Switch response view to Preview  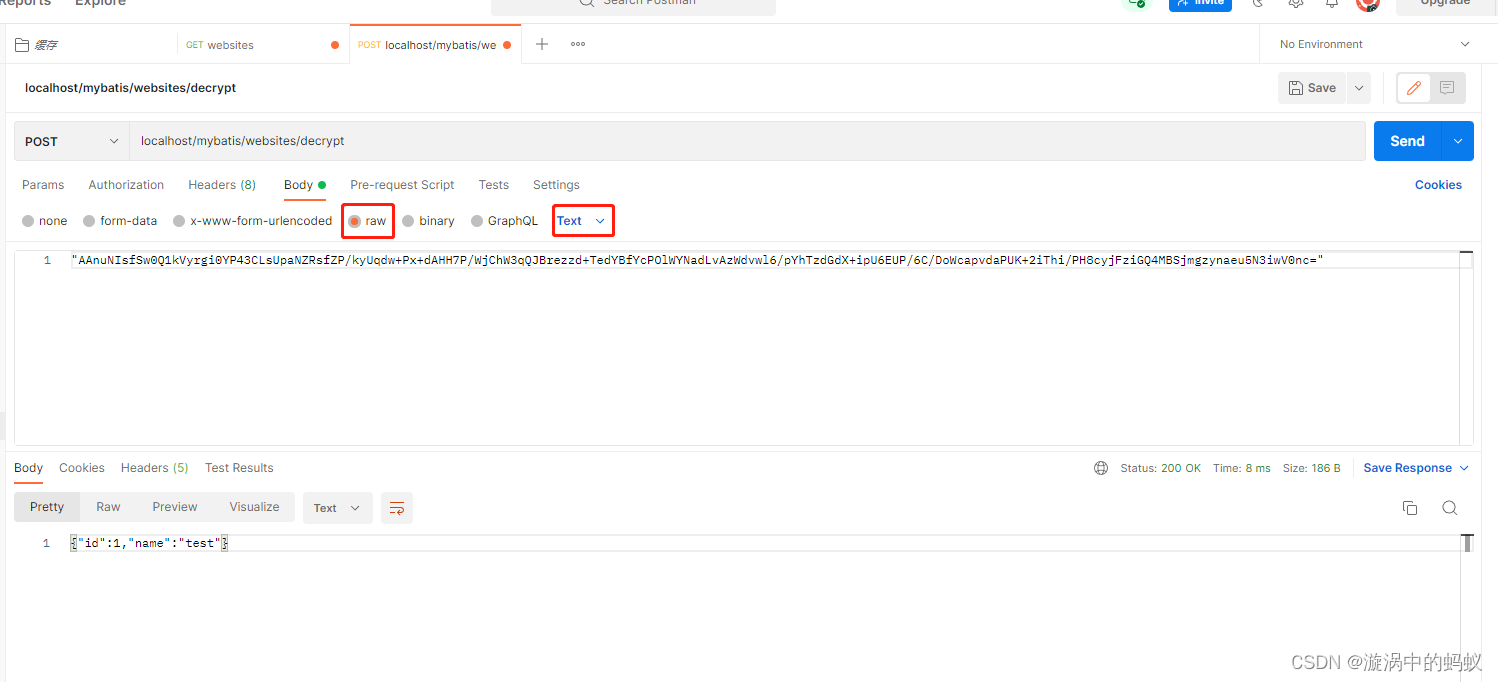click(x=175, y=507)
